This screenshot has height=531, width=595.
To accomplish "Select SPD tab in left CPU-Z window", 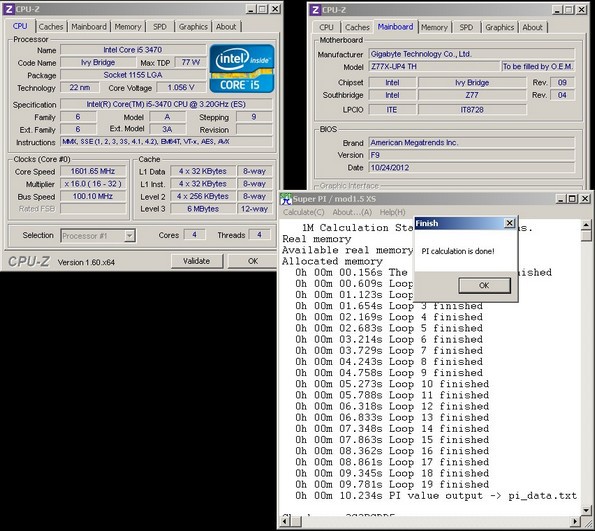I will point(160,27).
